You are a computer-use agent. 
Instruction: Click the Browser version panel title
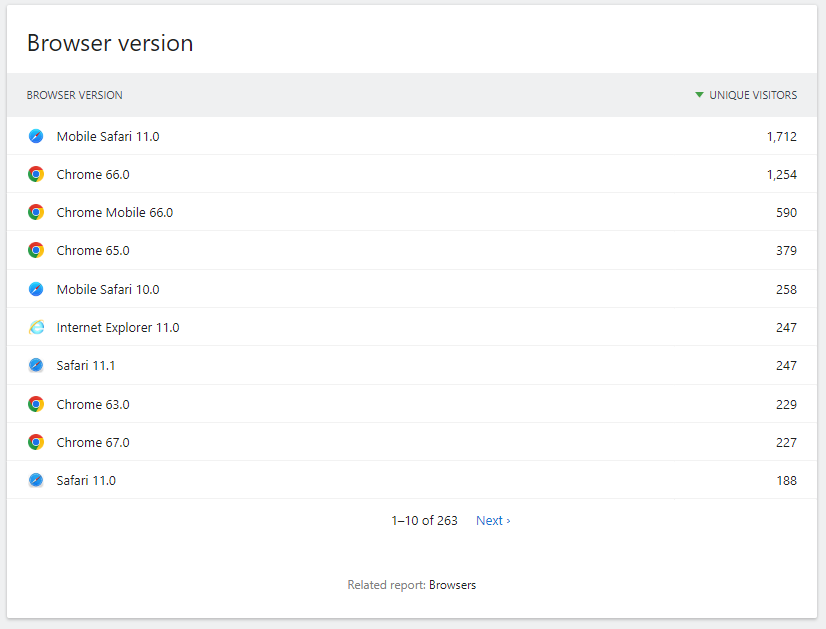(x=110, y=43)
